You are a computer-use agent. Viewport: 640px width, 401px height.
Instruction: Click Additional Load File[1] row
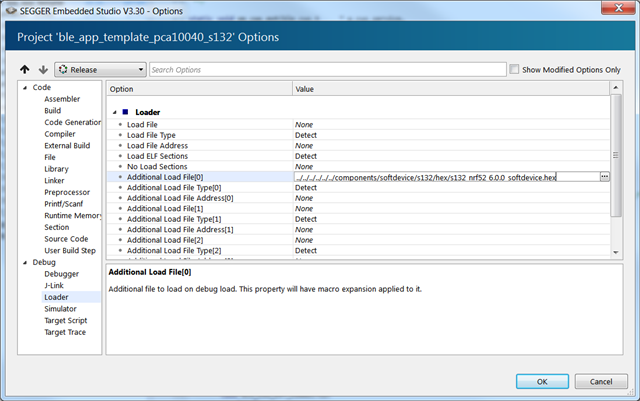pyautogui.click(x=358, y=209)
